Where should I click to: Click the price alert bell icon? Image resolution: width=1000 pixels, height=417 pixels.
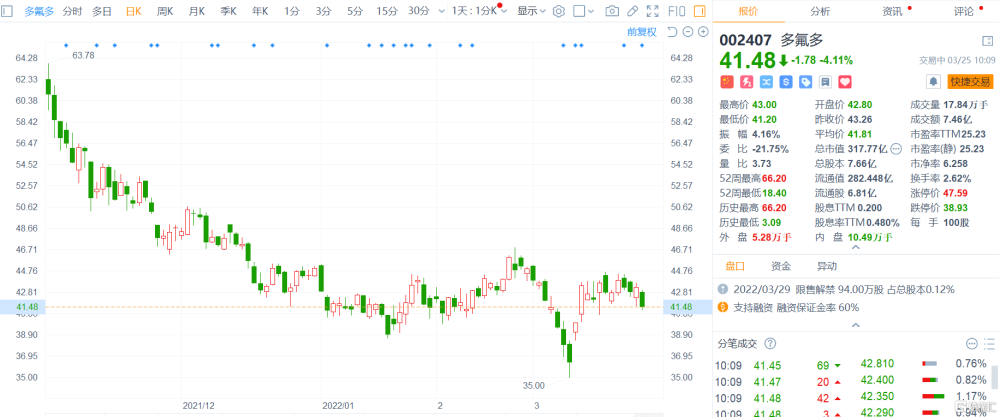[934, 82]
